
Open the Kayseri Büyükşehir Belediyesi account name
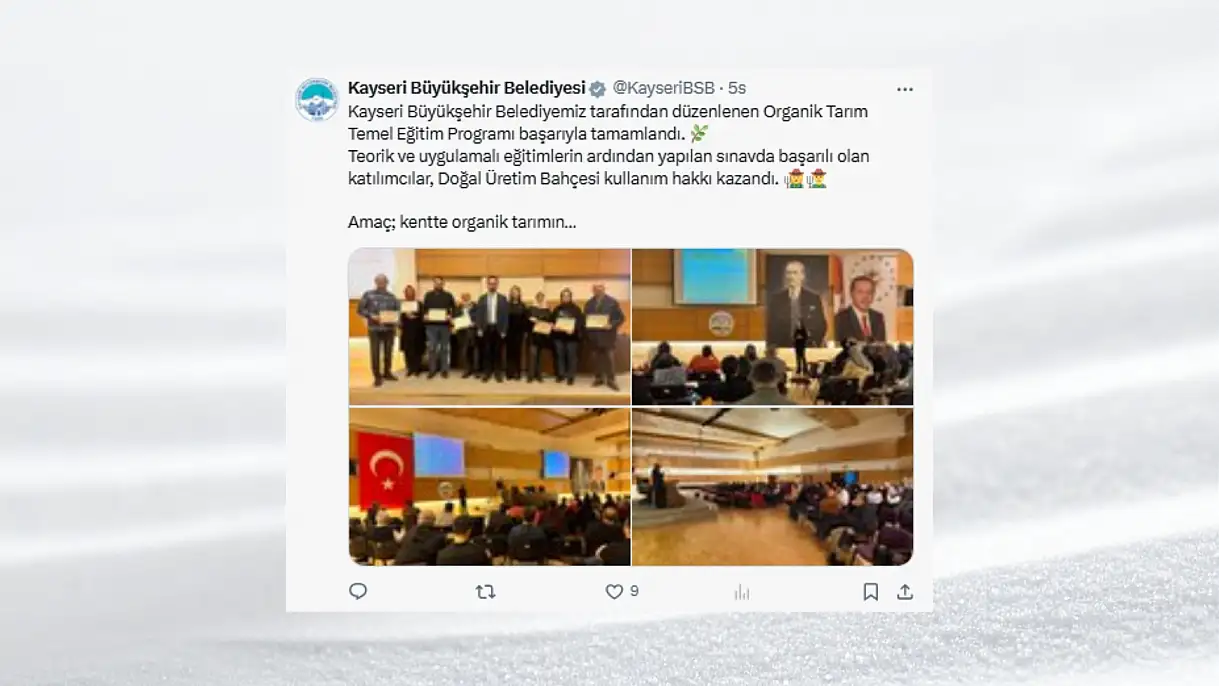tap(466, 88)
